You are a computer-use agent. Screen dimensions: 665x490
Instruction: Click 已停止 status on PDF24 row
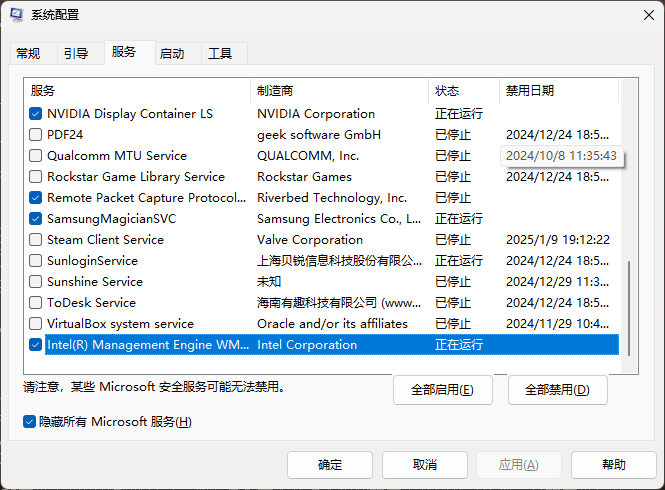(x=453, y=134)
